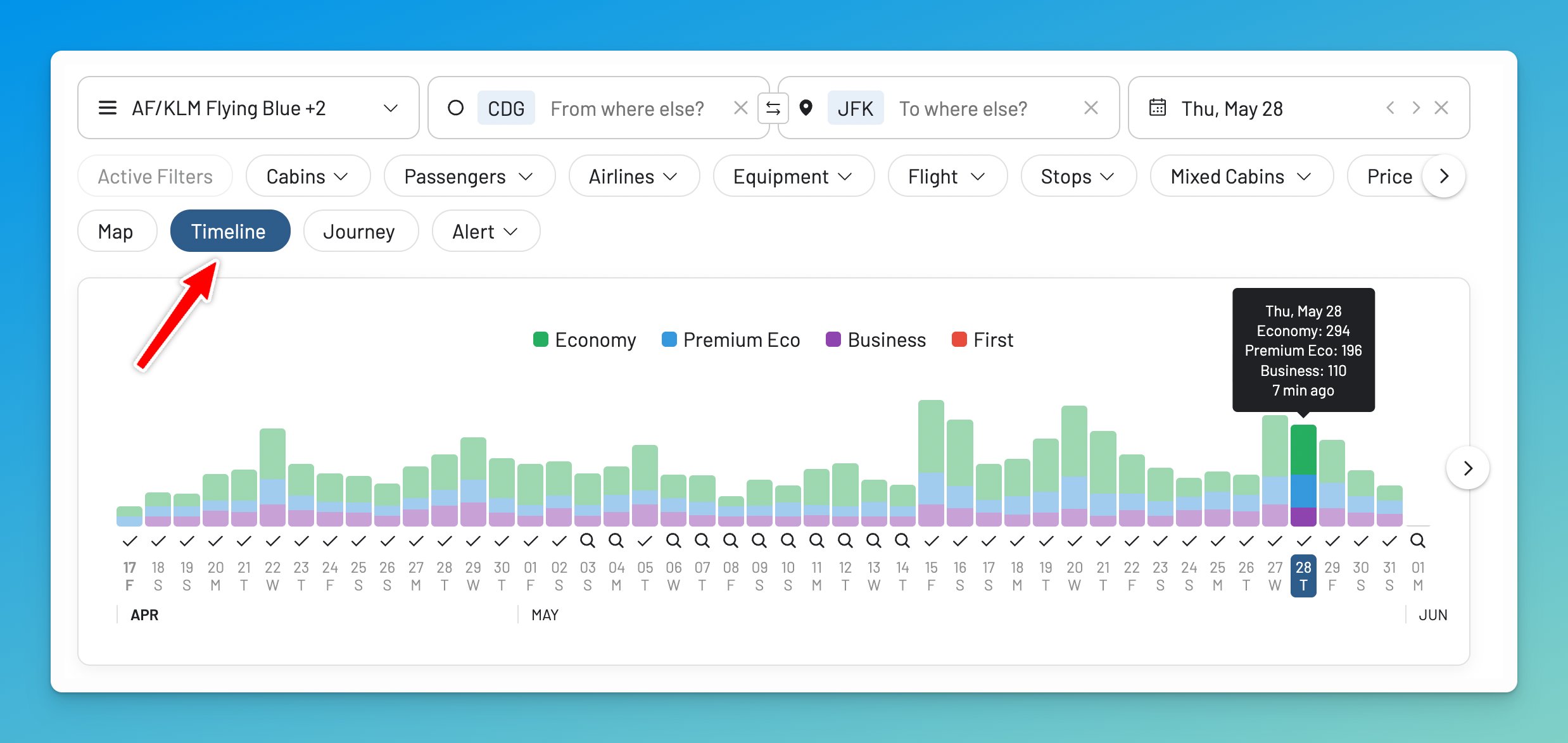This screenshot has height=743, width=1568.
Task: Clear the CDG origin with the X icon
Action: 740,108
